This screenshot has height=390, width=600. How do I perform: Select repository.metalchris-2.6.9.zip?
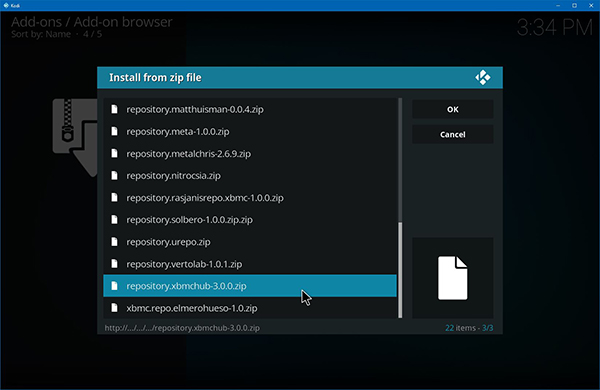pyautogui.click(x=250, y=154)
